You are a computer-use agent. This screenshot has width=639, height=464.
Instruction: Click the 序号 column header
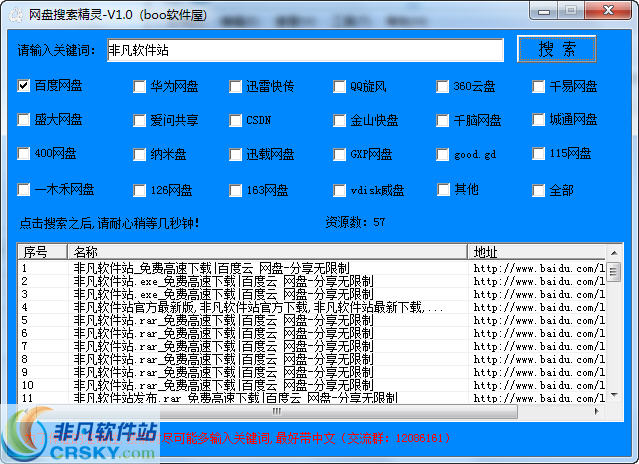pyautogui.click(x=42, y=252)
